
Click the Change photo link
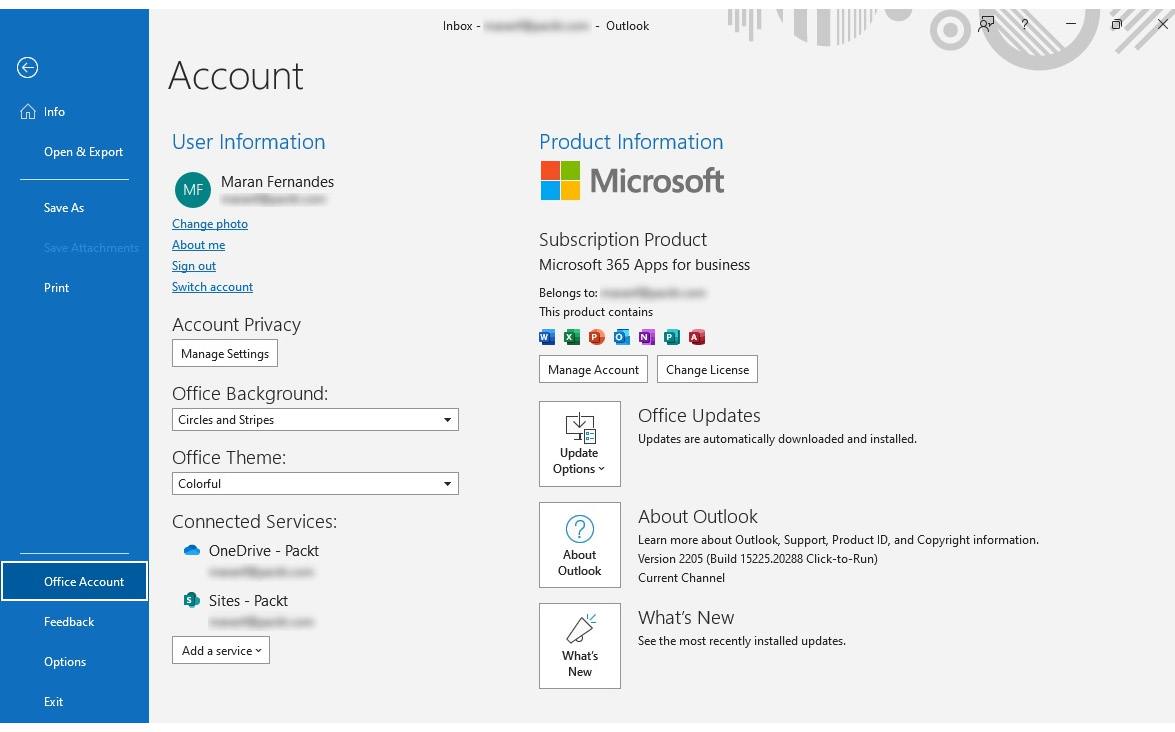[x=210, y=224]
